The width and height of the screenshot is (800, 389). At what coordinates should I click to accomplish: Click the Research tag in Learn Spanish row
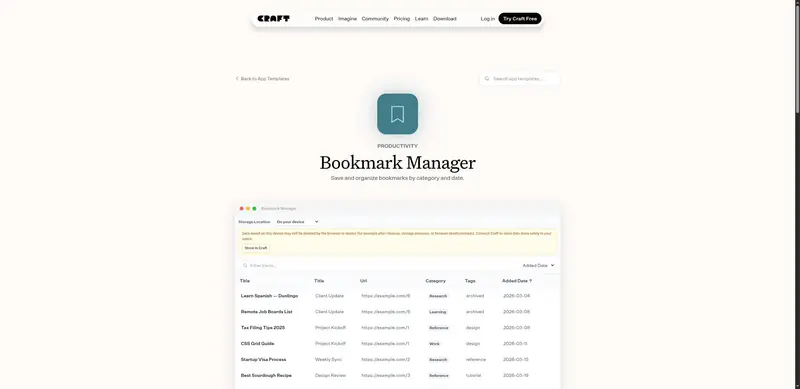point(438,296)
